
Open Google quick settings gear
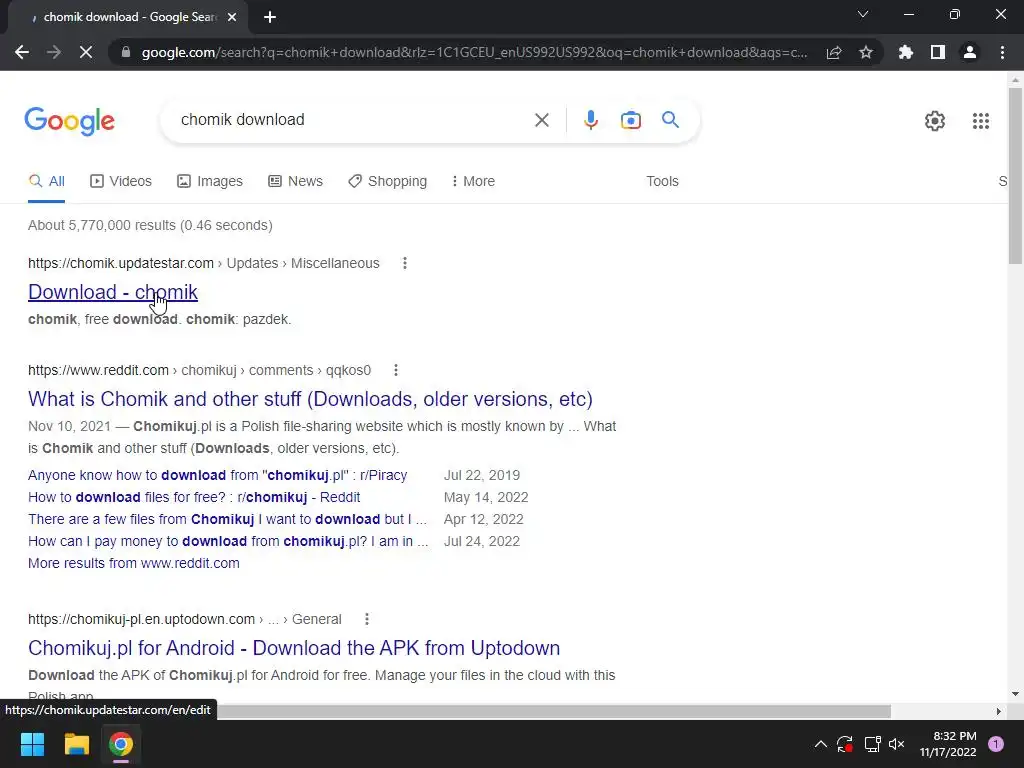coord(935,121)
